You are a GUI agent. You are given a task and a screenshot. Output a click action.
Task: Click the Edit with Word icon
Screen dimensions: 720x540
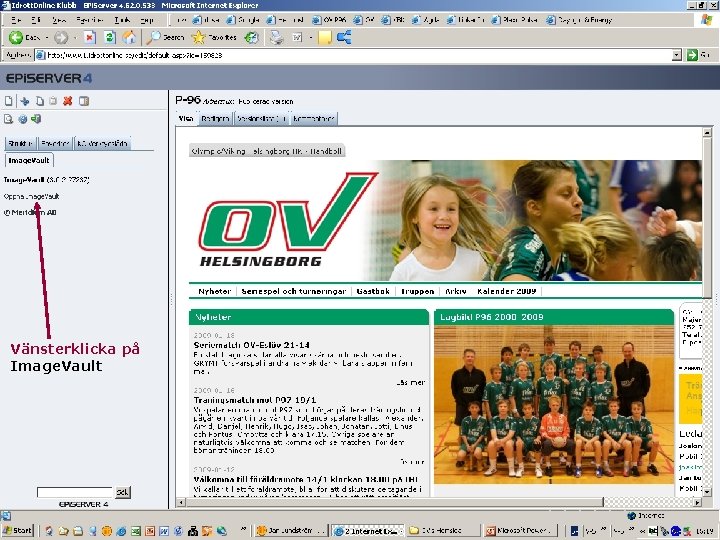click(298, 37)
